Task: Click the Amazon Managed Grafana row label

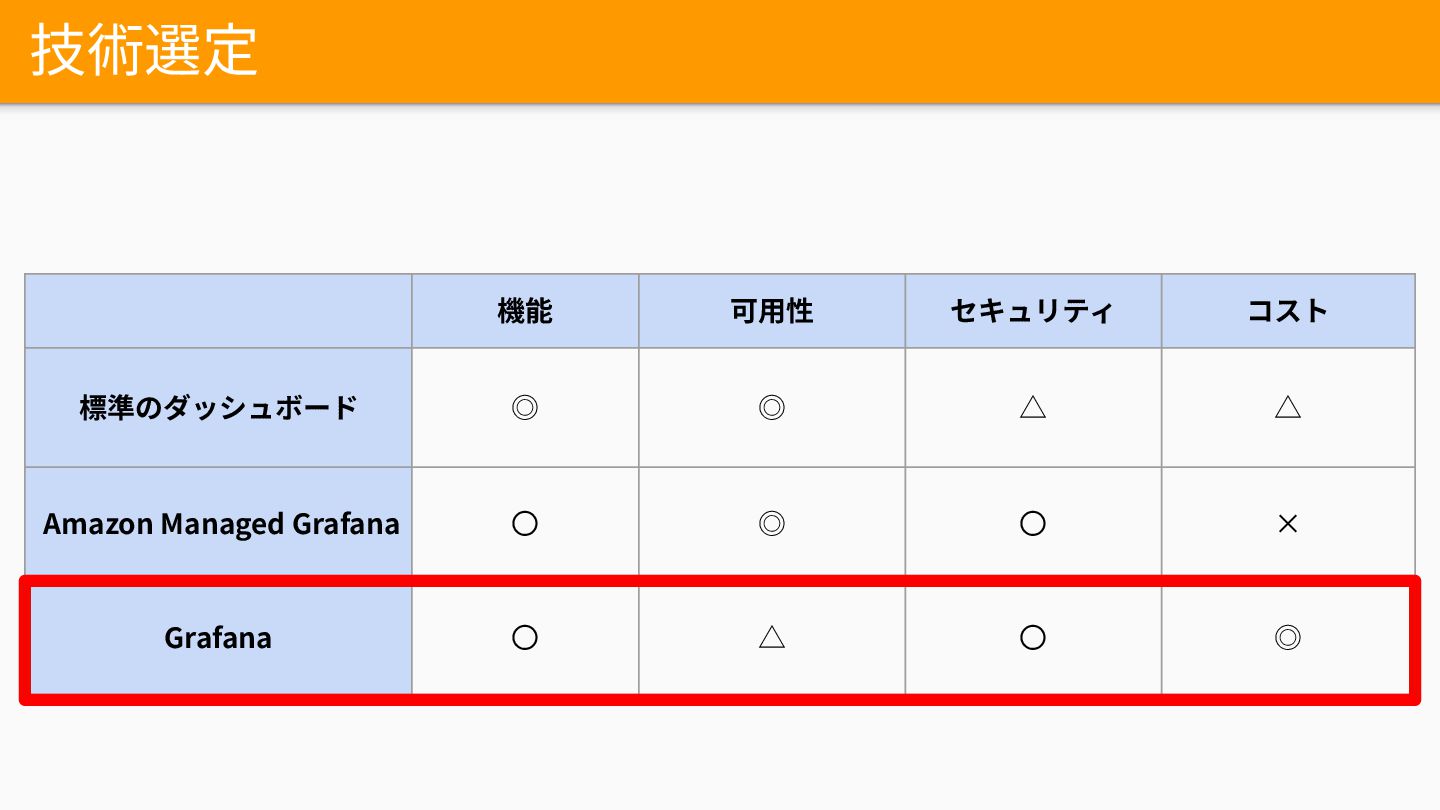Action: [x=221, y=523]
